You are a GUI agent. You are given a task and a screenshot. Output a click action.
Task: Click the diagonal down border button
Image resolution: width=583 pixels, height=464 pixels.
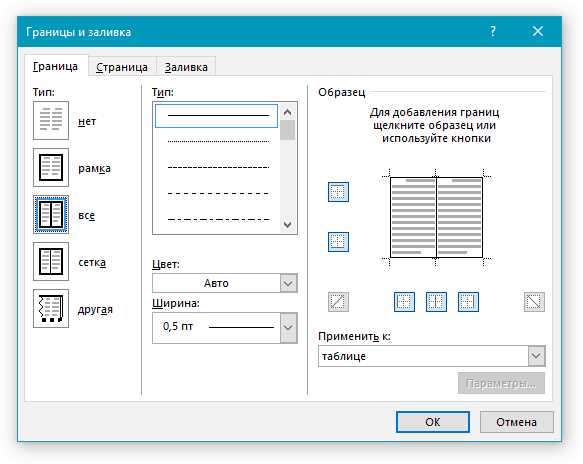[x=534, y=302]
